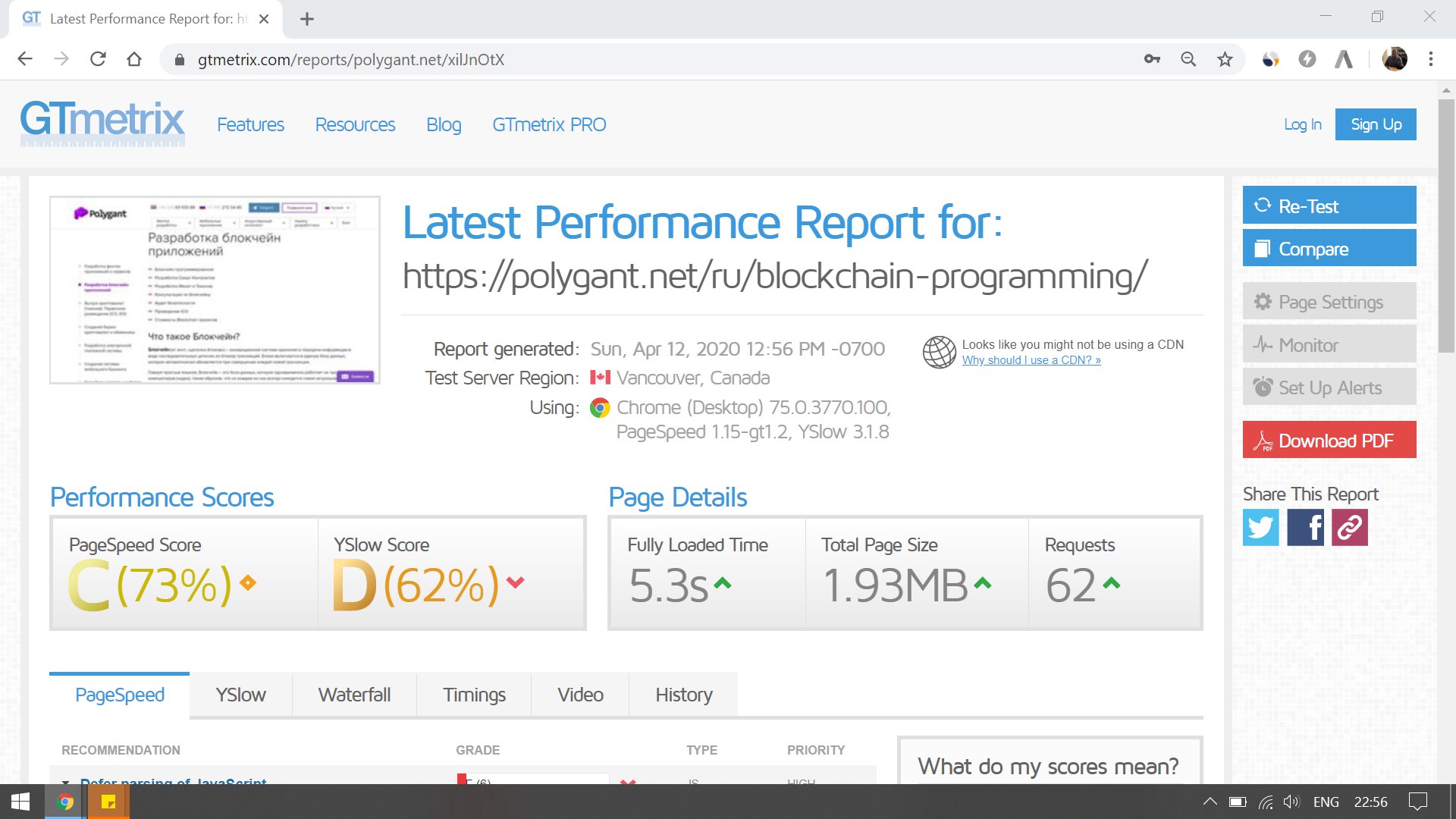
Task: Click the Re-Test button
Action: (x=1329, y=206)
